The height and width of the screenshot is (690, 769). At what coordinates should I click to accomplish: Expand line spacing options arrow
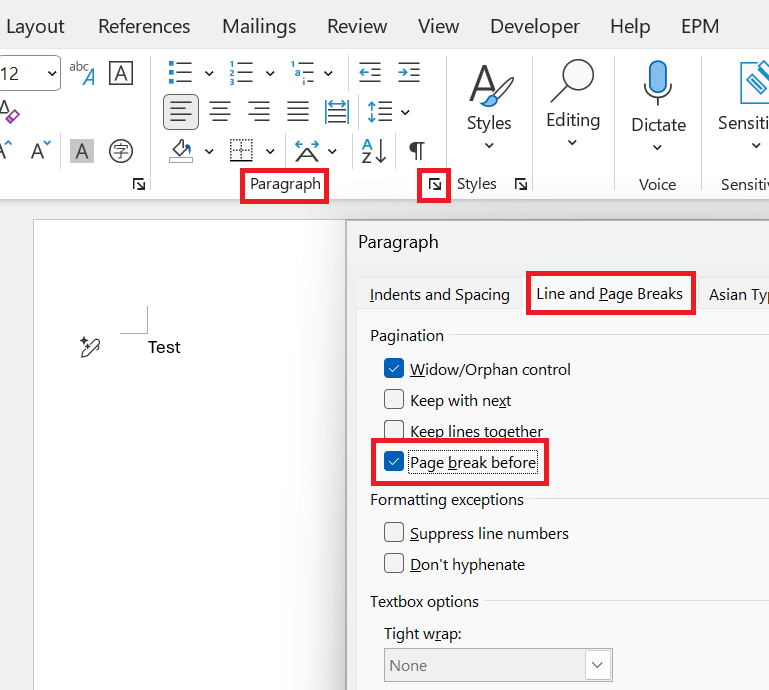[405, 112]
